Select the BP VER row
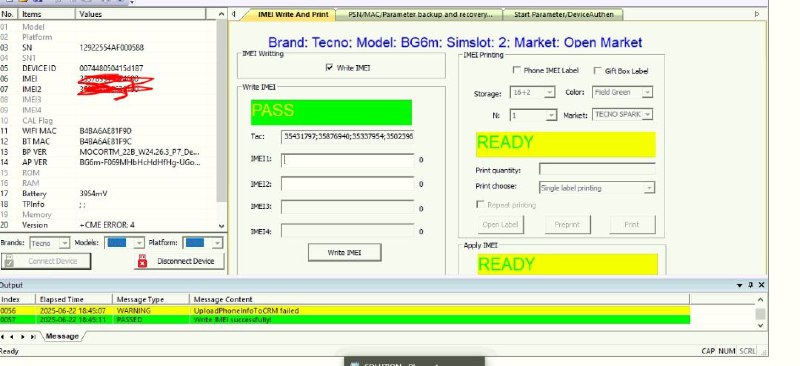Screen dimensions: 800x366 click(108, 152)
